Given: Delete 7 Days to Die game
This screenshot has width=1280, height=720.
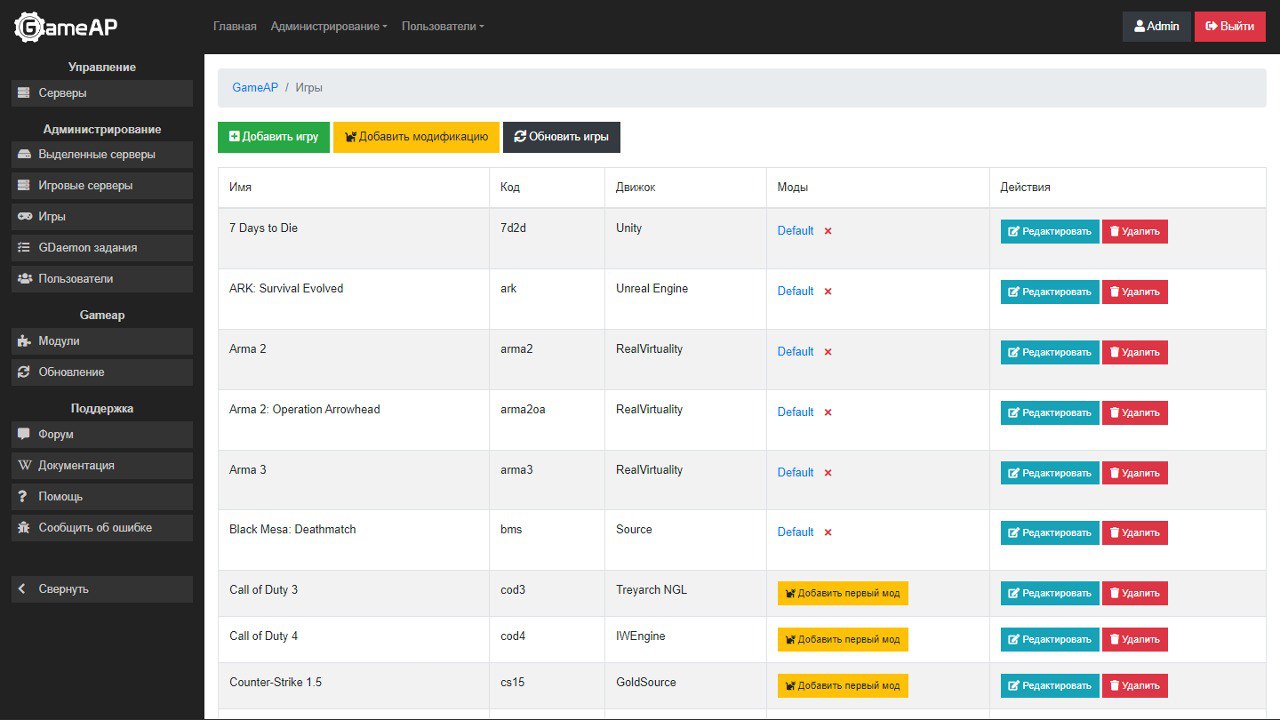Looking at the screenshot, I should (1135, 232).
